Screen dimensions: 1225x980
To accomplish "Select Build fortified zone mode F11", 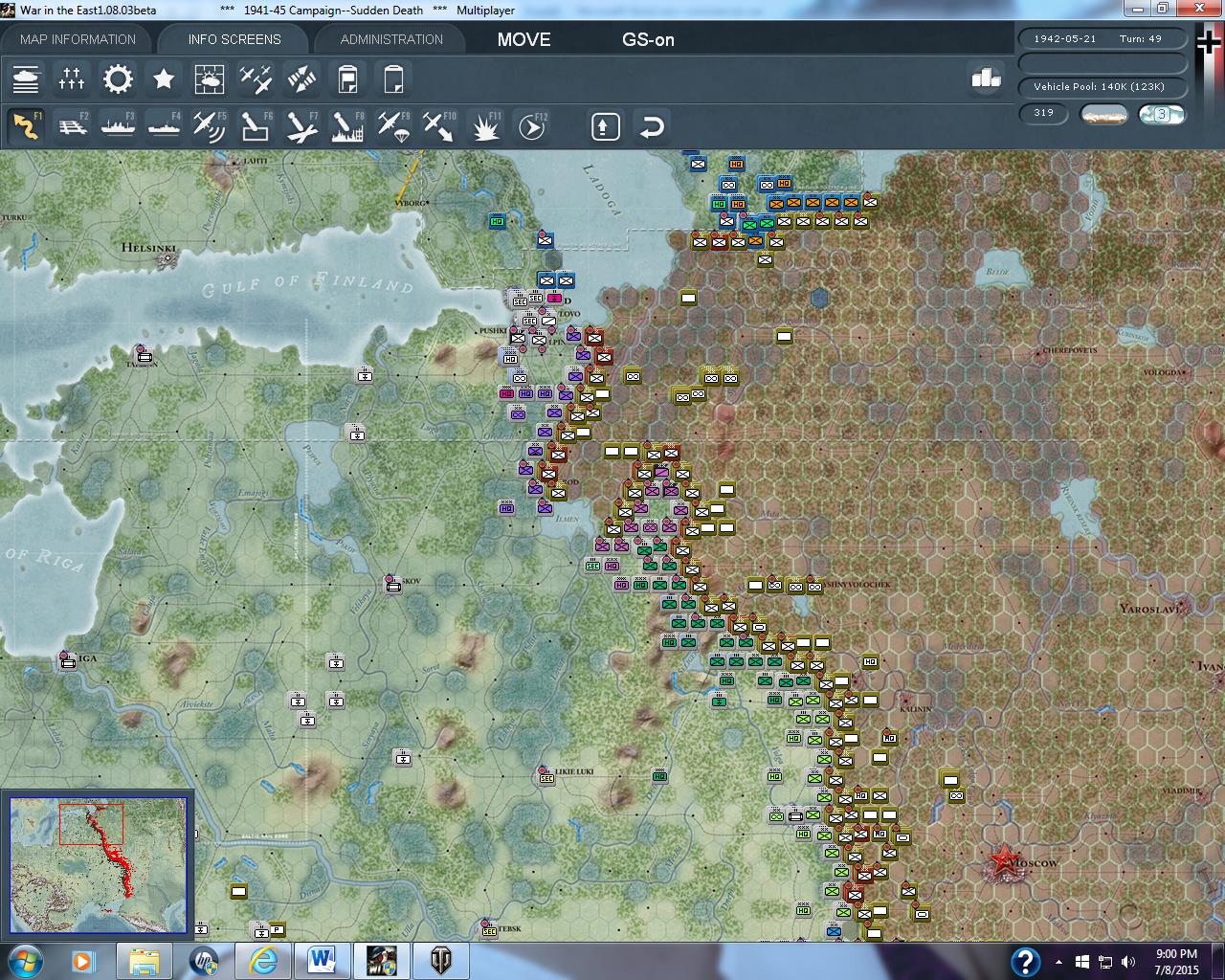I will 486,126.
